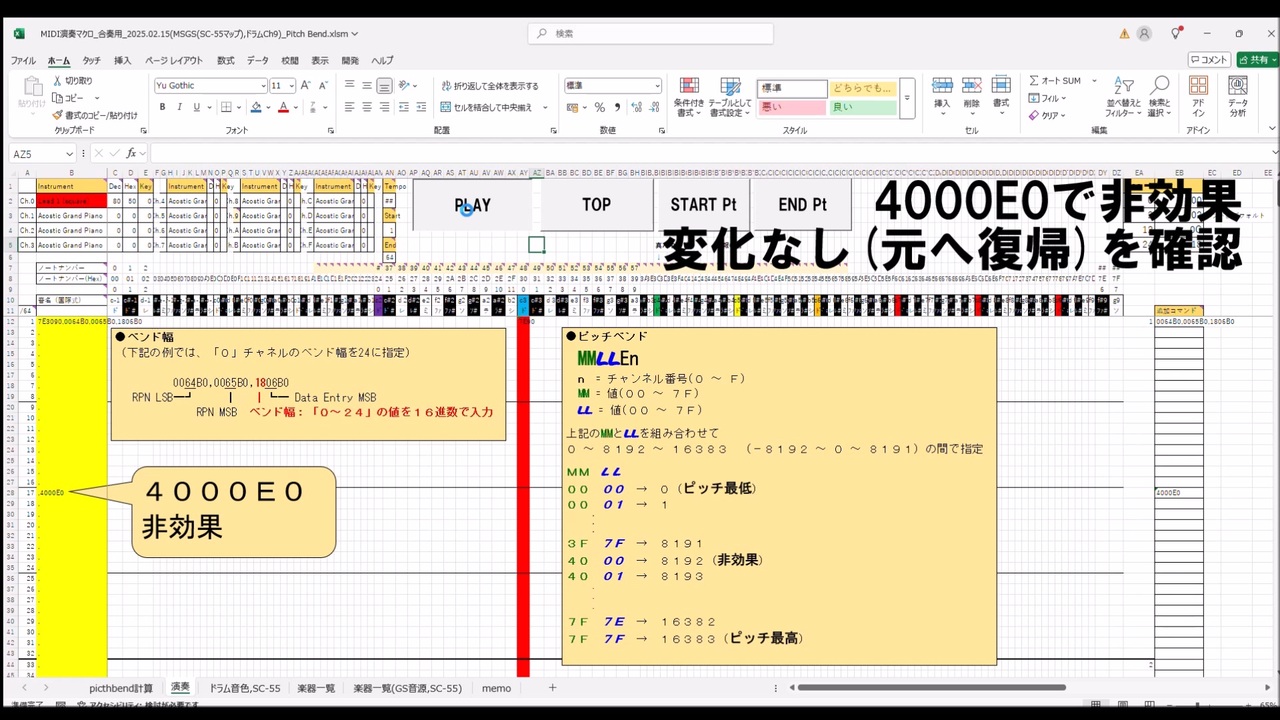
Task: Open conditional formatting (条件付き書式)
Action: pos(690,95)
